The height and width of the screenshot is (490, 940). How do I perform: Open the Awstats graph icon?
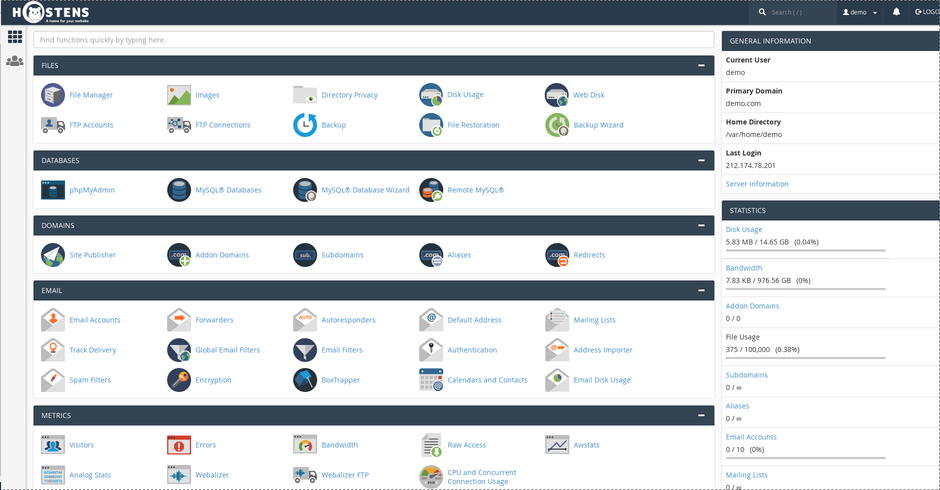click(x=557, y=445)
